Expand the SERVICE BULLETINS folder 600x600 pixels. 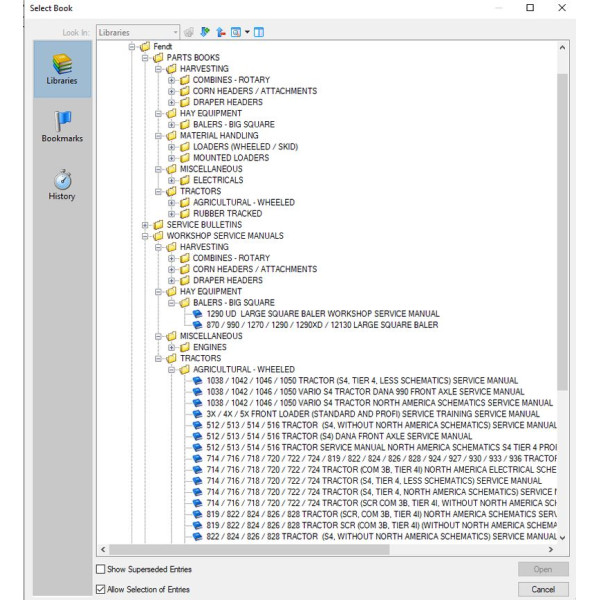coord(146,225)
